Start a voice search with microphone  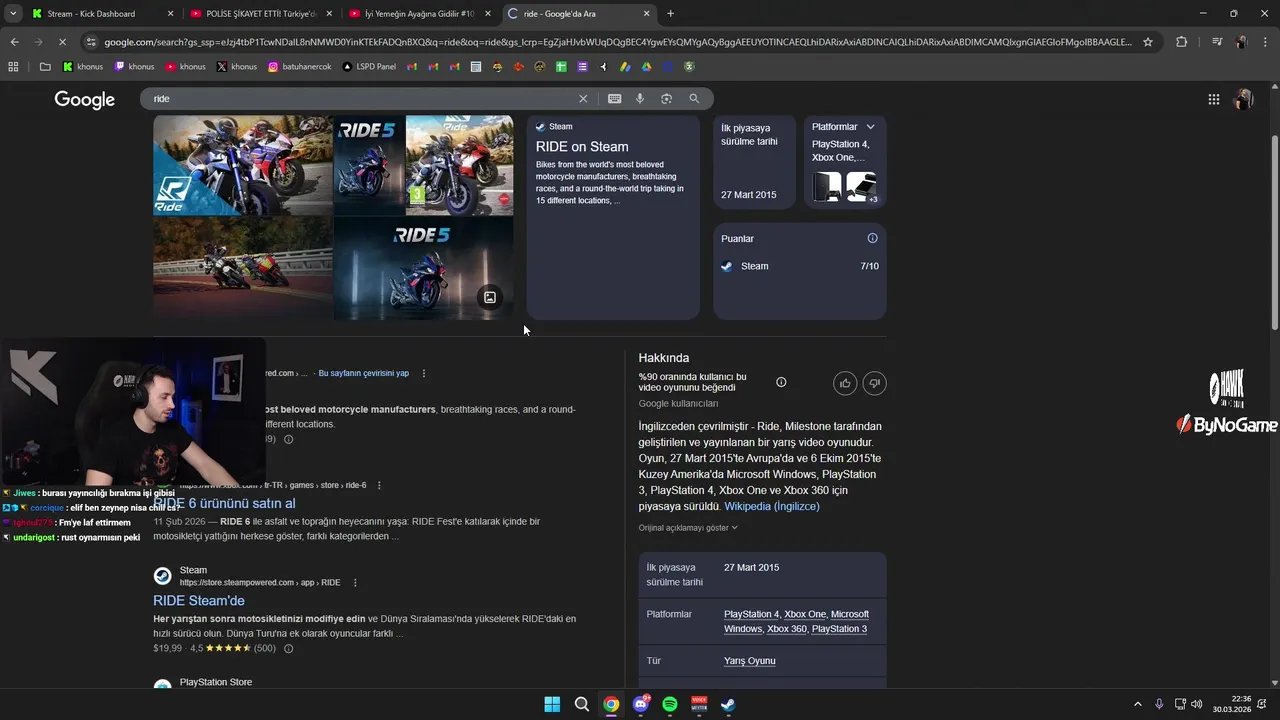640,99
